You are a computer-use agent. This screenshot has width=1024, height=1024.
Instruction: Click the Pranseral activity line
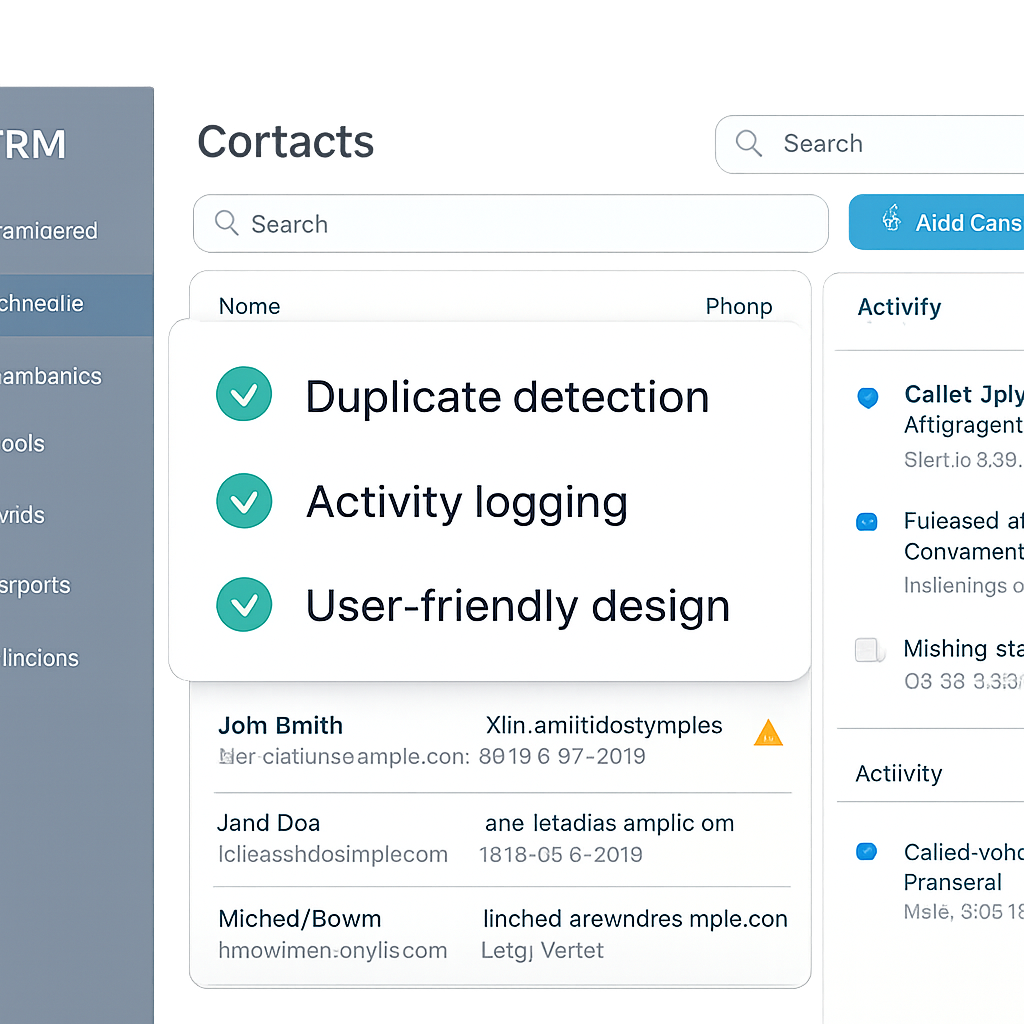[x=952, y=882]
